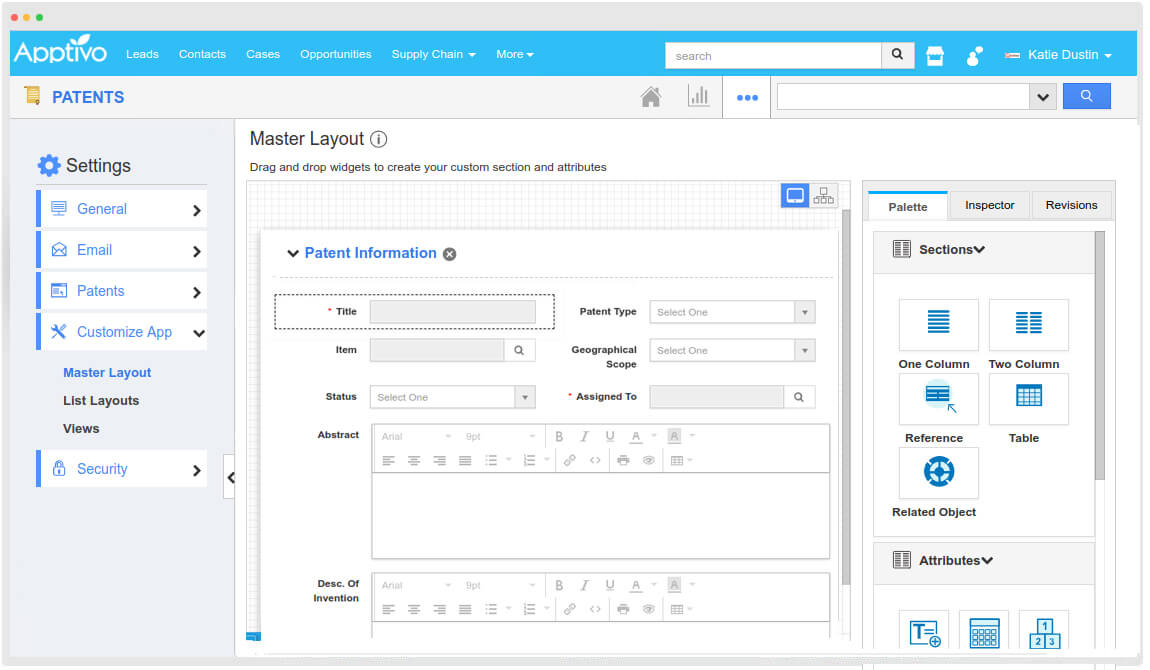Click into the Title input field
This screenshot has width=1150, height=670.
coord(452,312)
